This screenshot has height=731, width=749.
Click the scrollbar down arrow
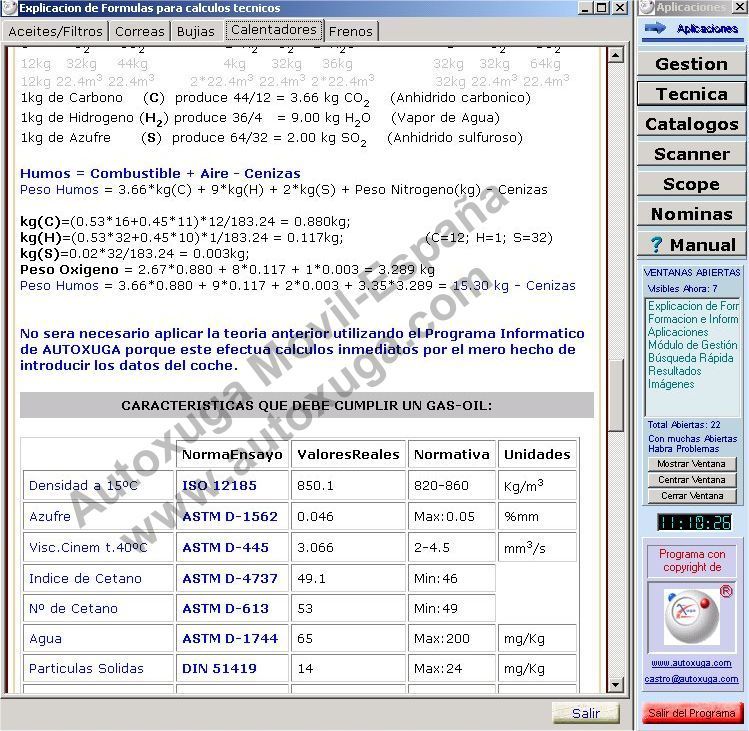click(x=616, y=684)
